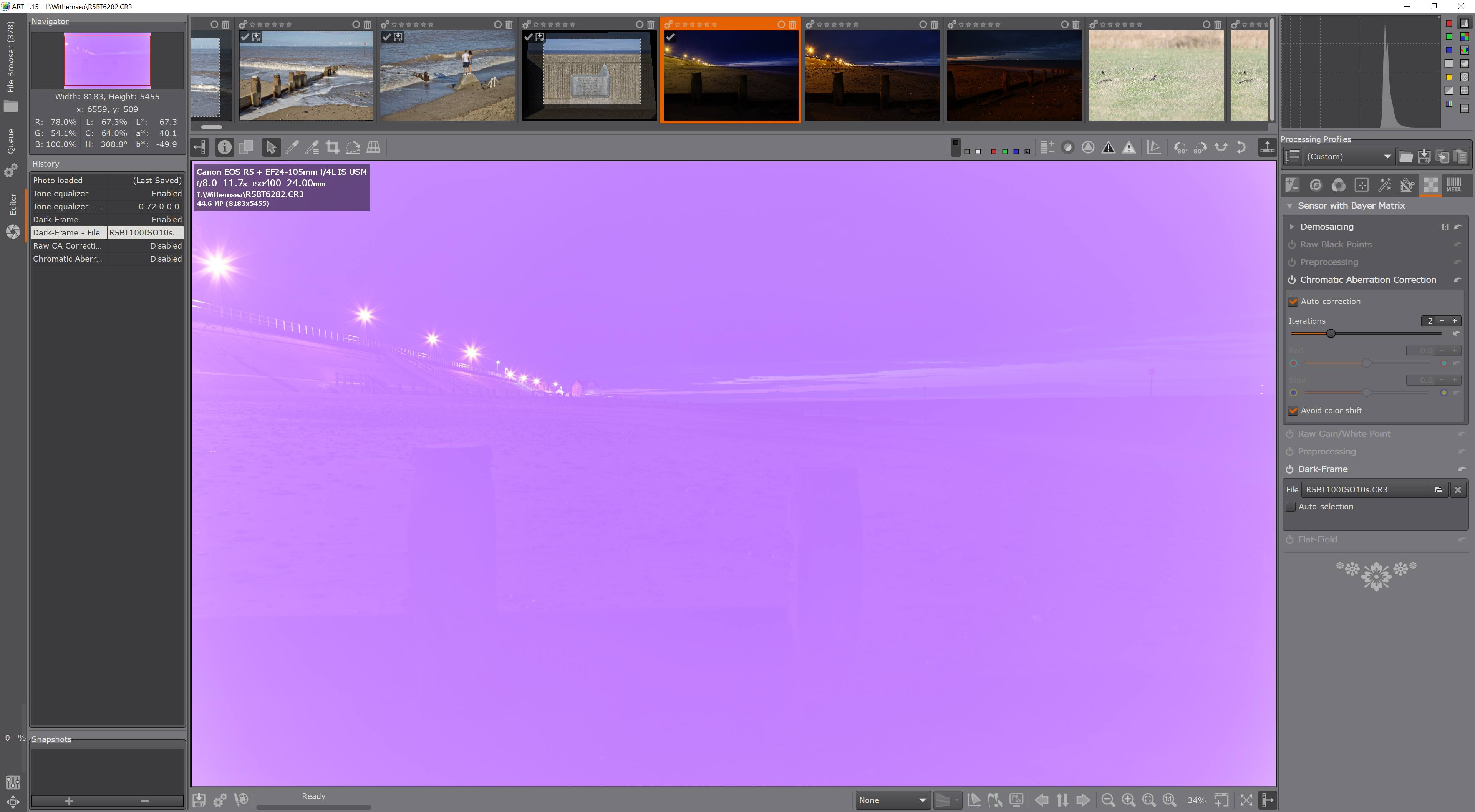
Task: Open the Queue side tab
Action: pyautogui.click(x=10, y=141)
